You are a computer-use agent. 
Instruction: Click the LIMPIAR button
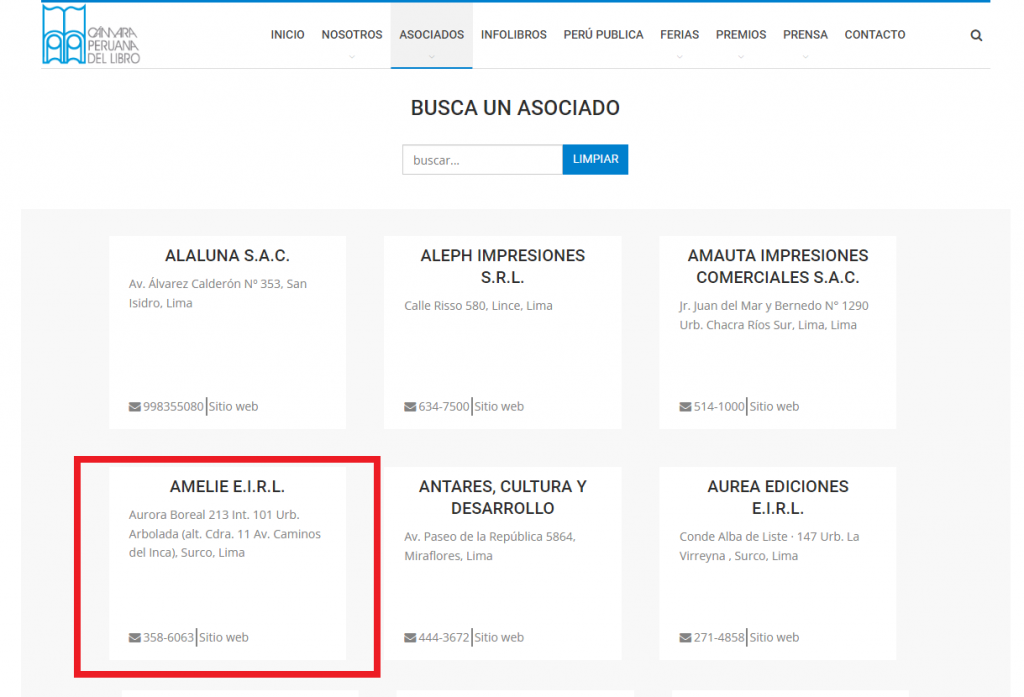point(595,159)
